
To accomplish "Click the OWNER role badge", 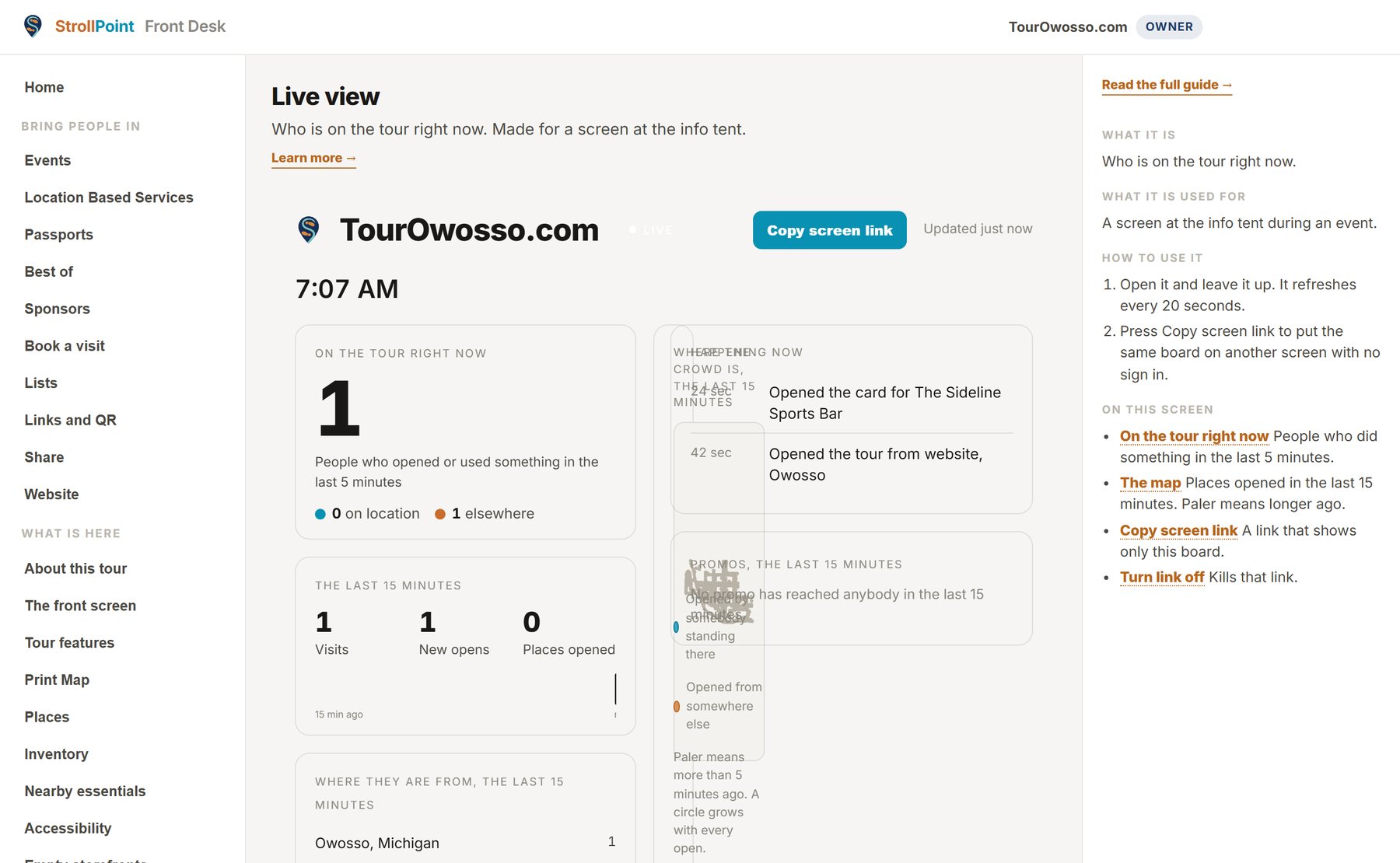I will [x=1169, y=26].
